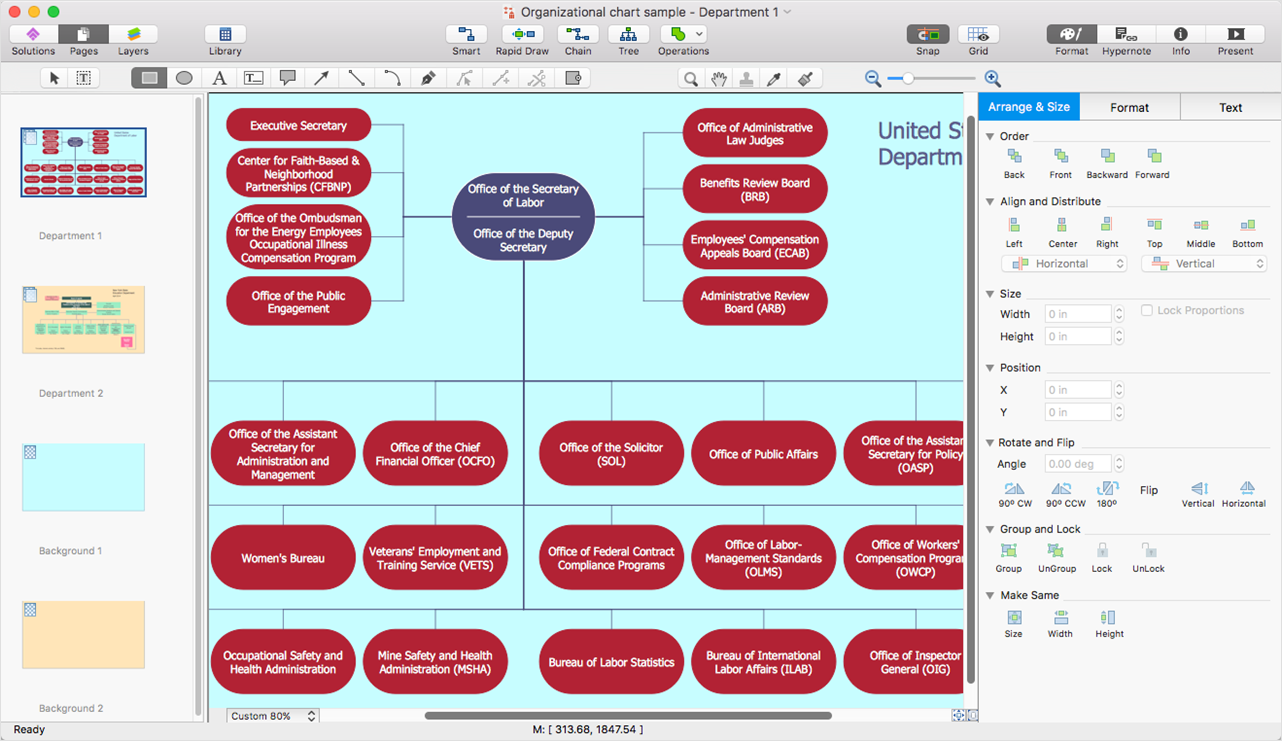
Task: Select the hand pan tool
Action: [x=718, y=78]
